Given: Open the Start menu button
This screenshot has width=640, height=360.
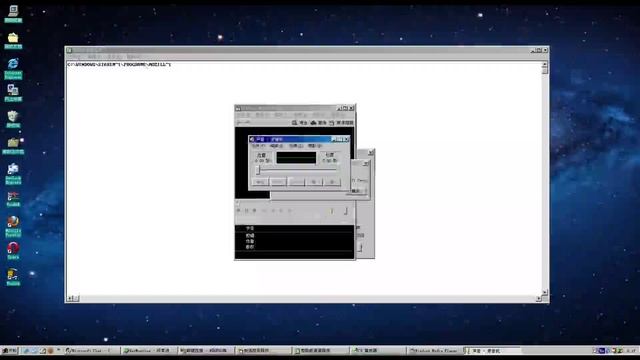Looking at the screenshot, I should pos(10,351).
